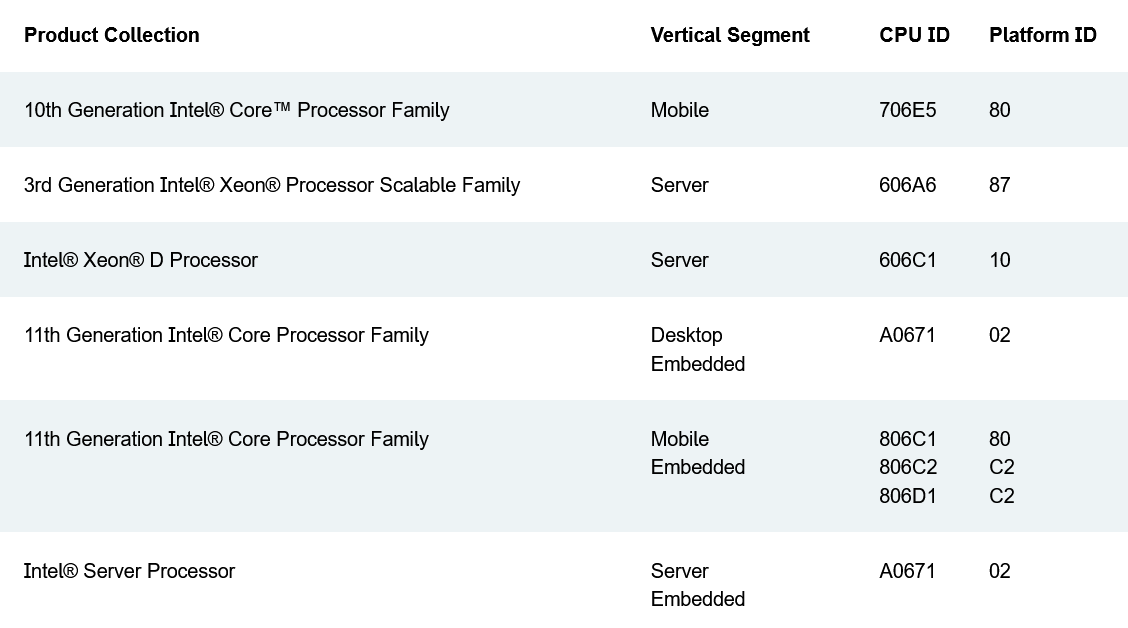This screenshot has height=628, width=1128.
Task: Select 3rd Generation Intel Xeon Scalable Family
Action: 271,185
